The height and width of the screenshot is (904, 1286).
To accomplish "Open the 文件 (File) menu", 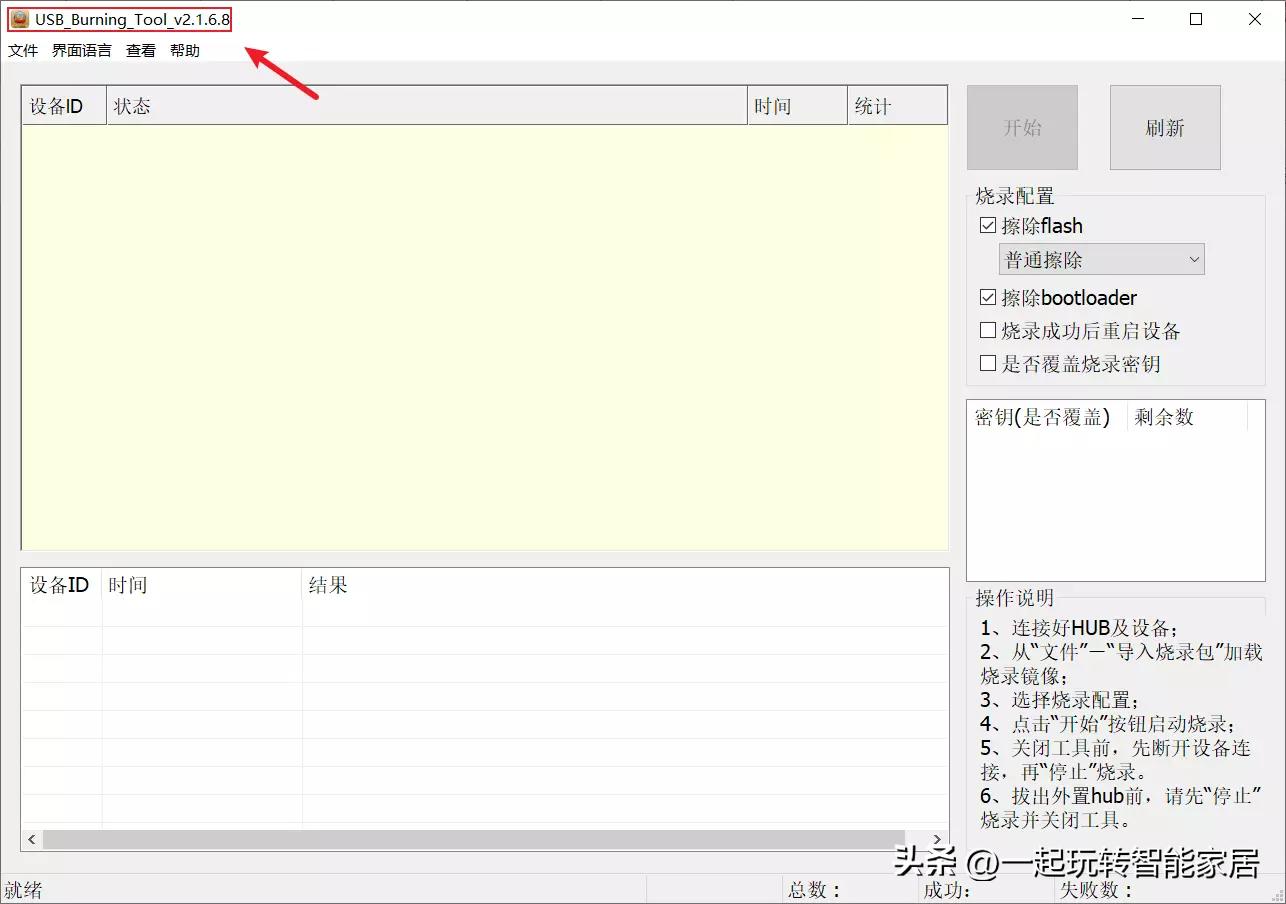I will tap(22, 50).
